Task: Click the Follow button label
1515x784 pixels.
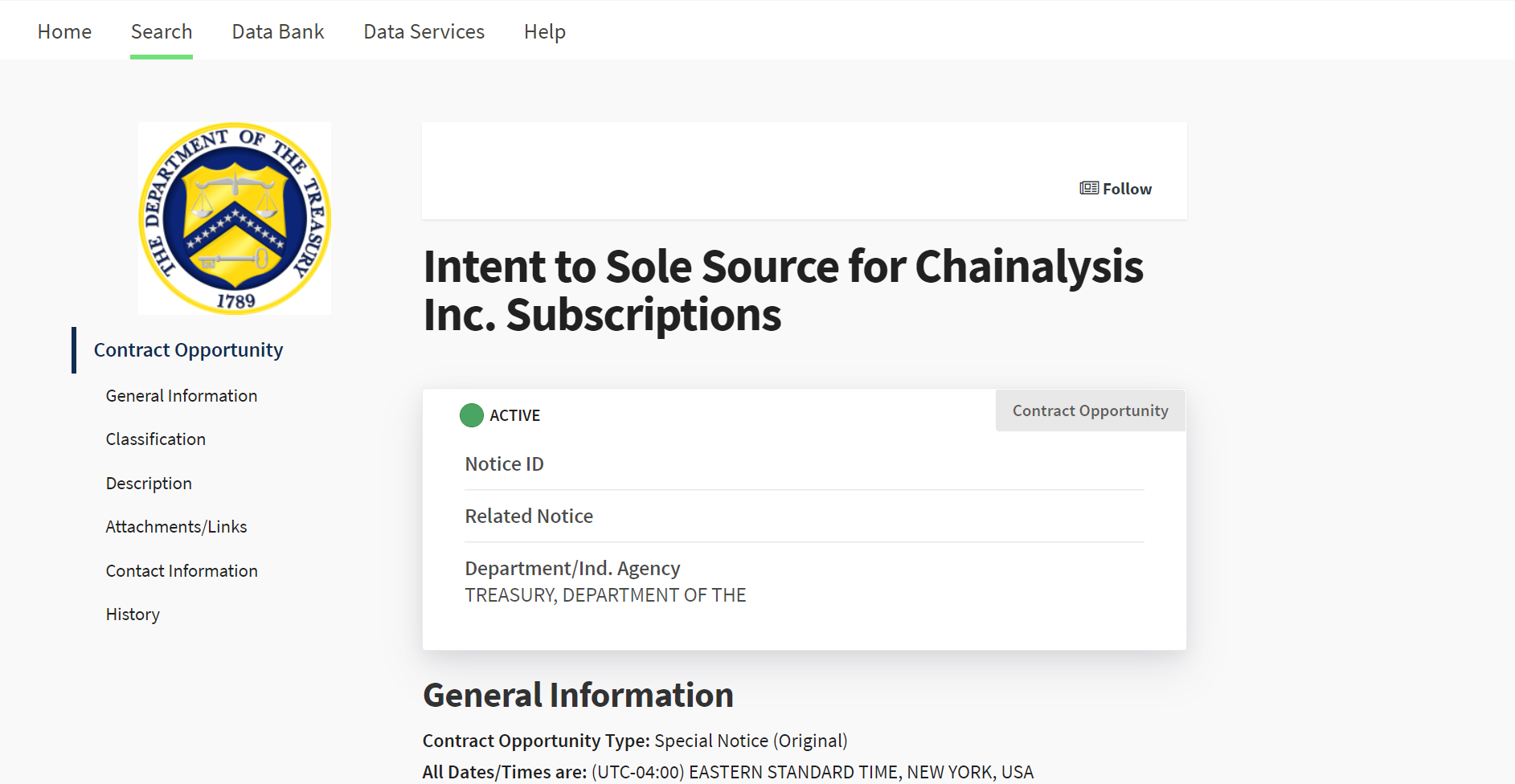Action: (x=1127, y=189)
